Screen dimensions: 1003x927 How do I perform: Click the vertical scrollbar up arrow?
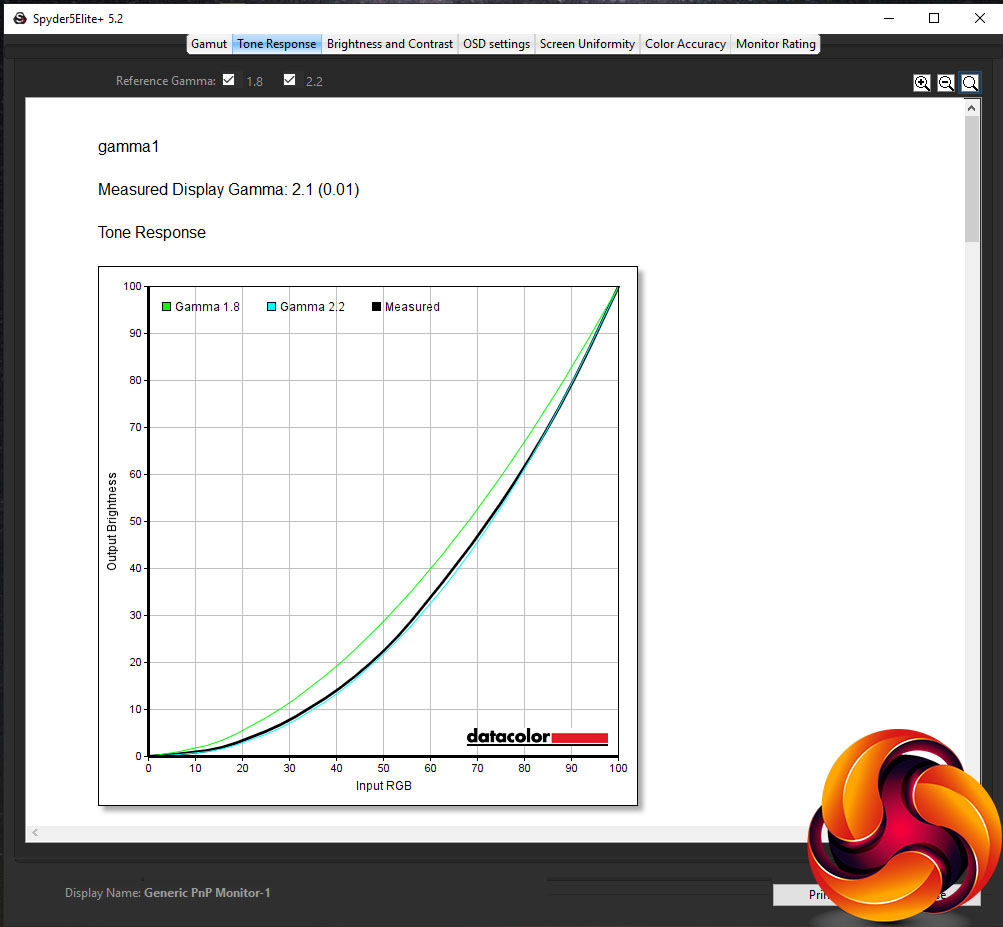pyautogui.click(x=972, y=108)
